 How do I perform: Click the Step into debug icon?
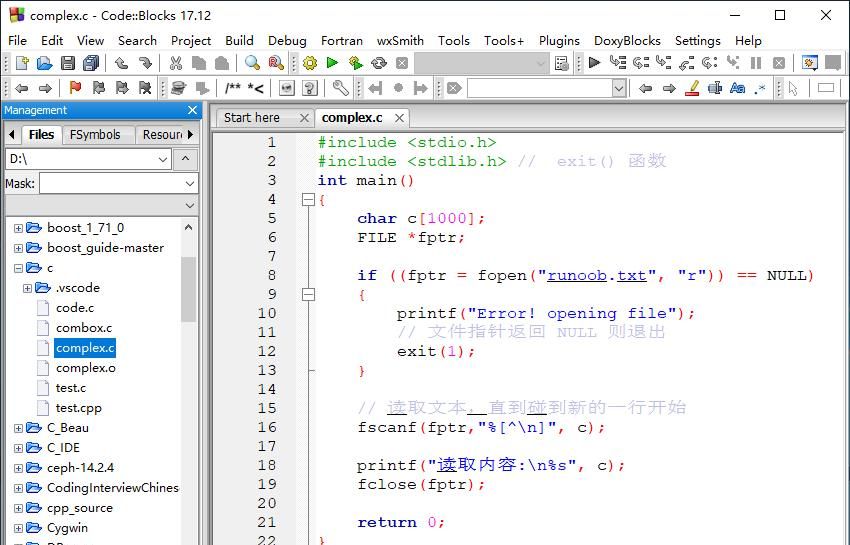click(664, 63)
